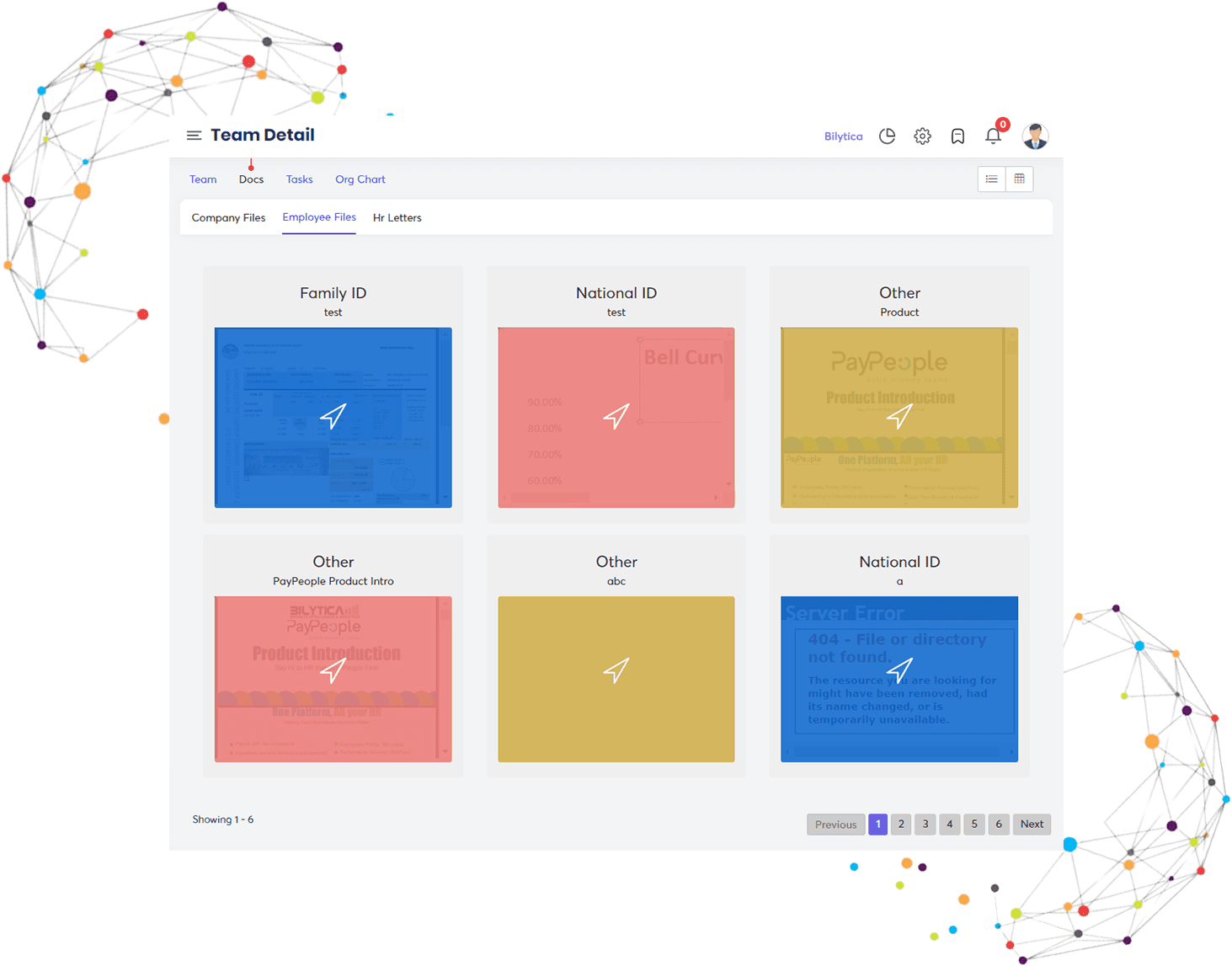Show Company Files sub-tab
1232x966 pixels.
[x=228, y=217]
